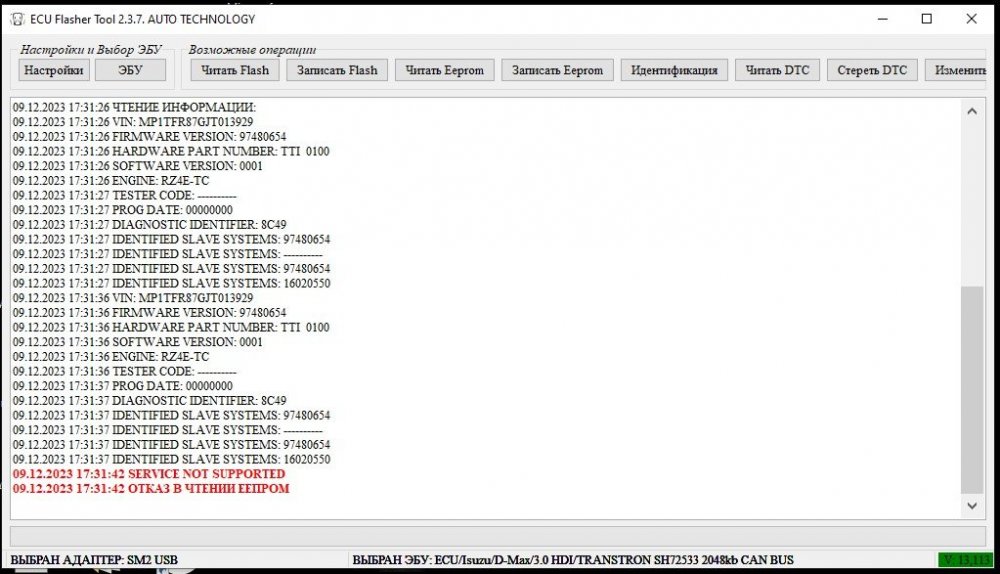Click the partially visible Изменить button
This screenshot has width=1000, height=574.
957,70
